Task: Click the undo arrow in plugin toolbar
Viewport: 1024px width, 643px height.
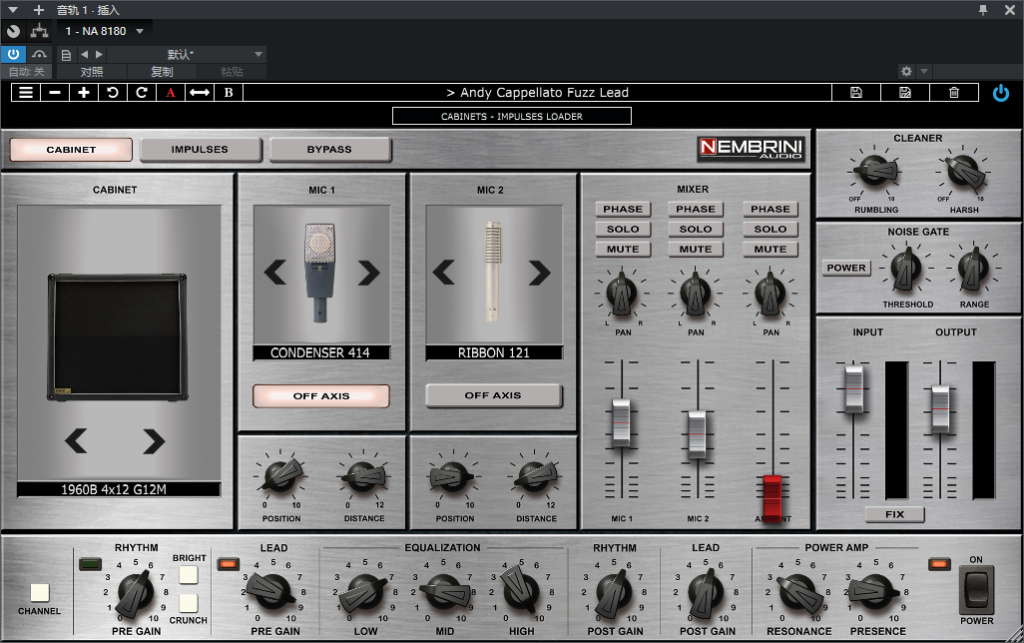Action: click(x=113, y=93)
